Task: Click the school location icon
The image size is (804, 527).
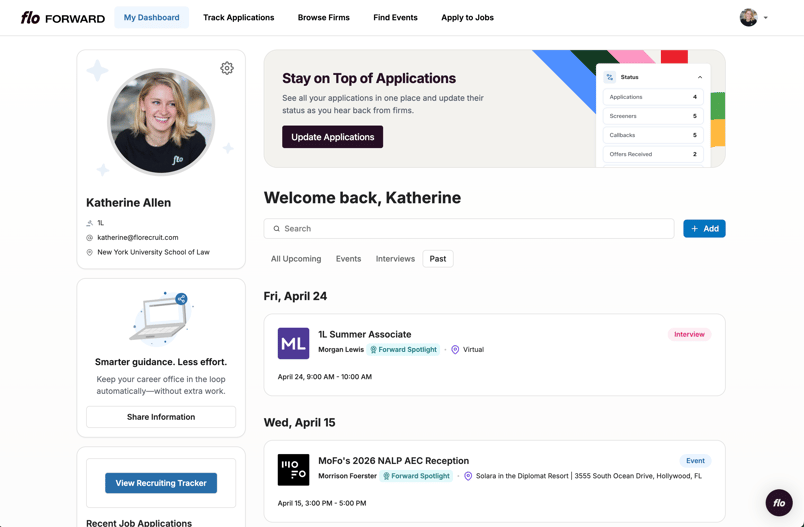Action: [89, 252]
